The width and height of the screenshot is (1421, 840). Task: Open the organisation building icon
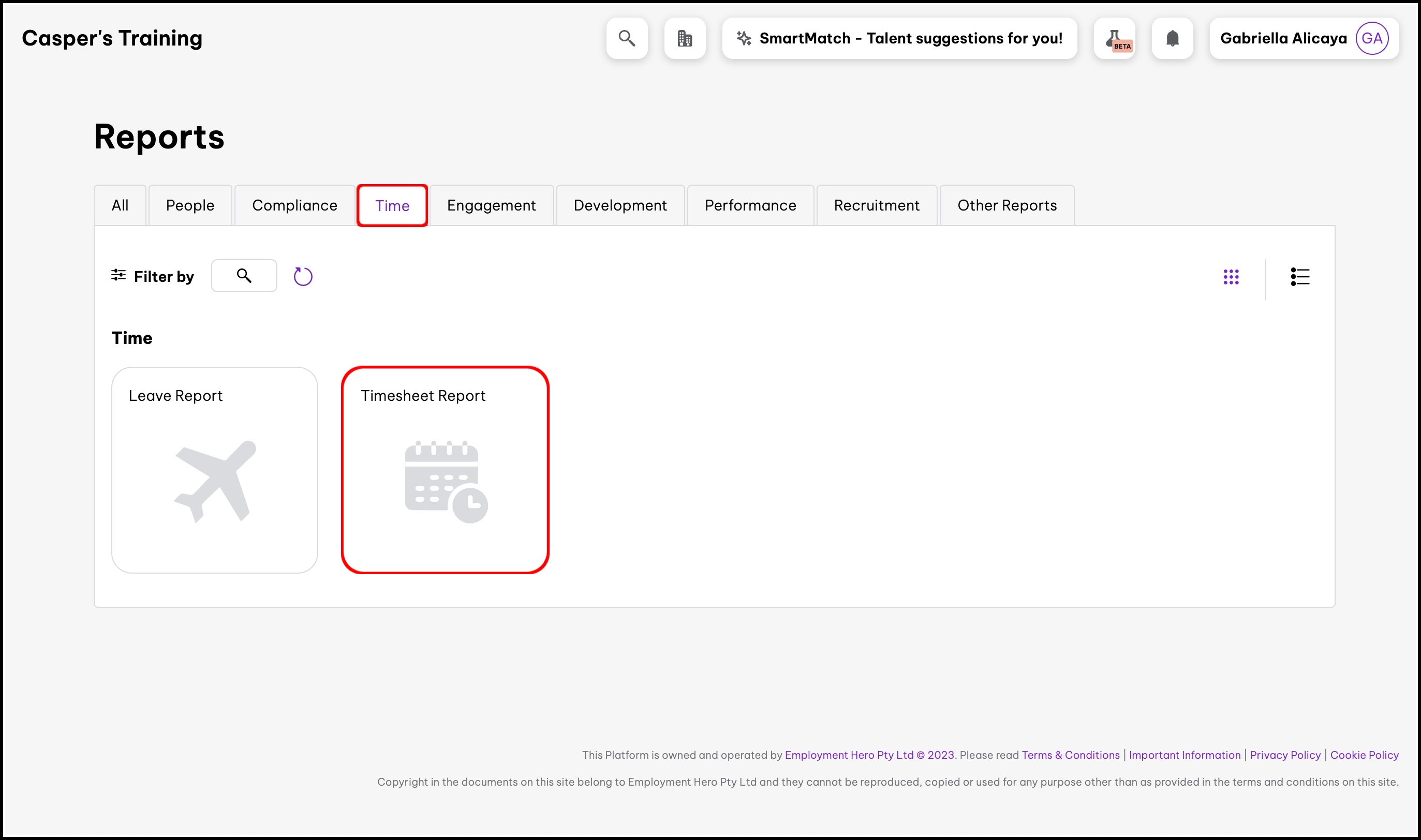pos(685,38)
